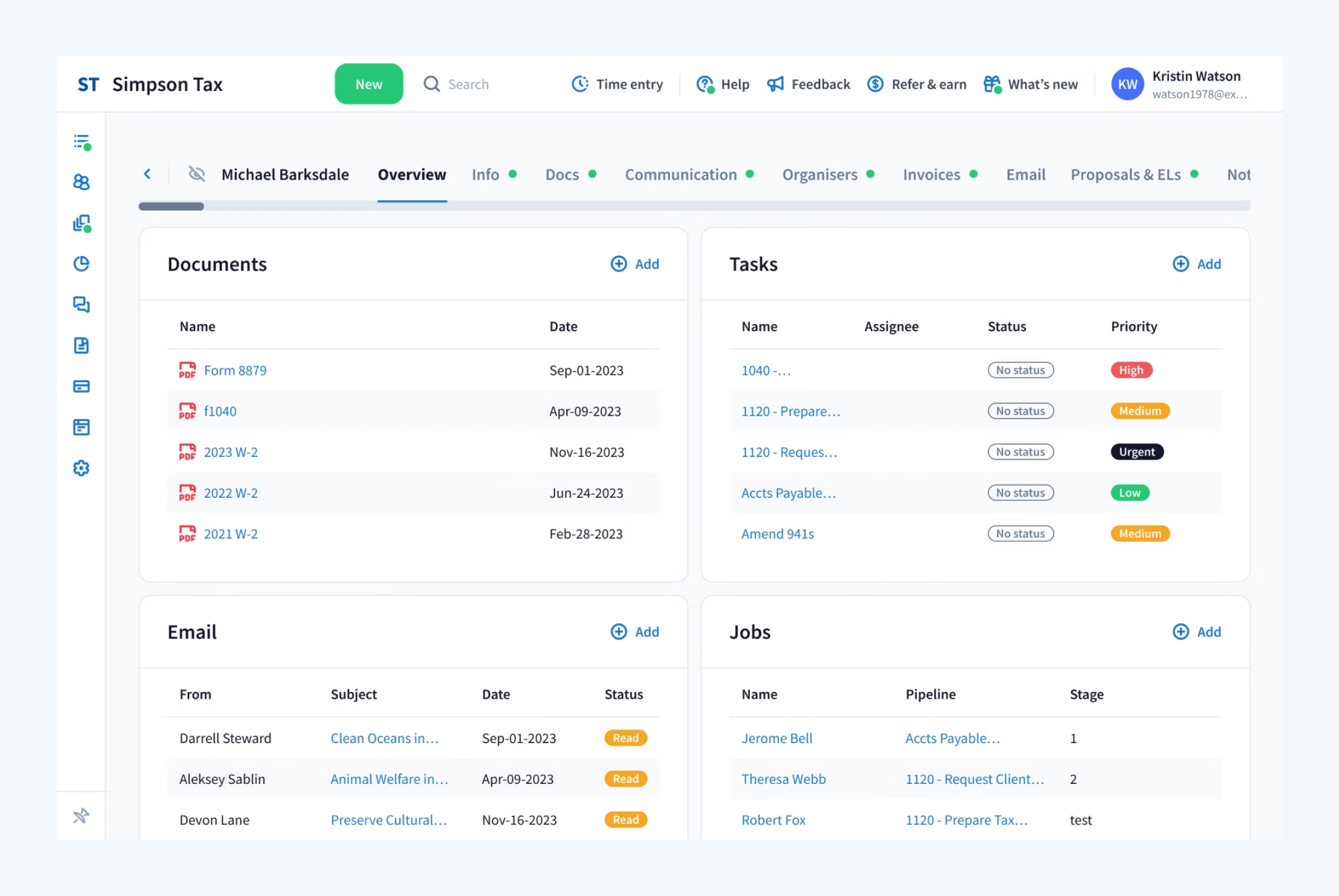Open the reports pie chart sidebar icon
Screen dimensions: 1339x896
coord(81,264)
